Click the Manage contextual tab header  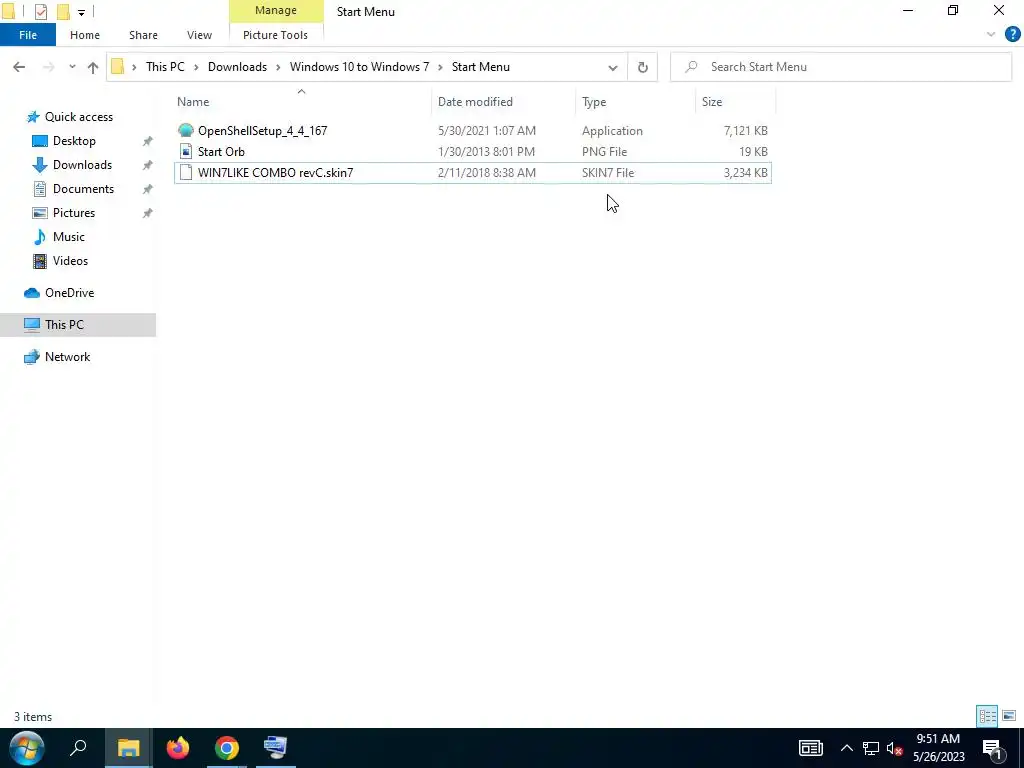pos(276,10)
